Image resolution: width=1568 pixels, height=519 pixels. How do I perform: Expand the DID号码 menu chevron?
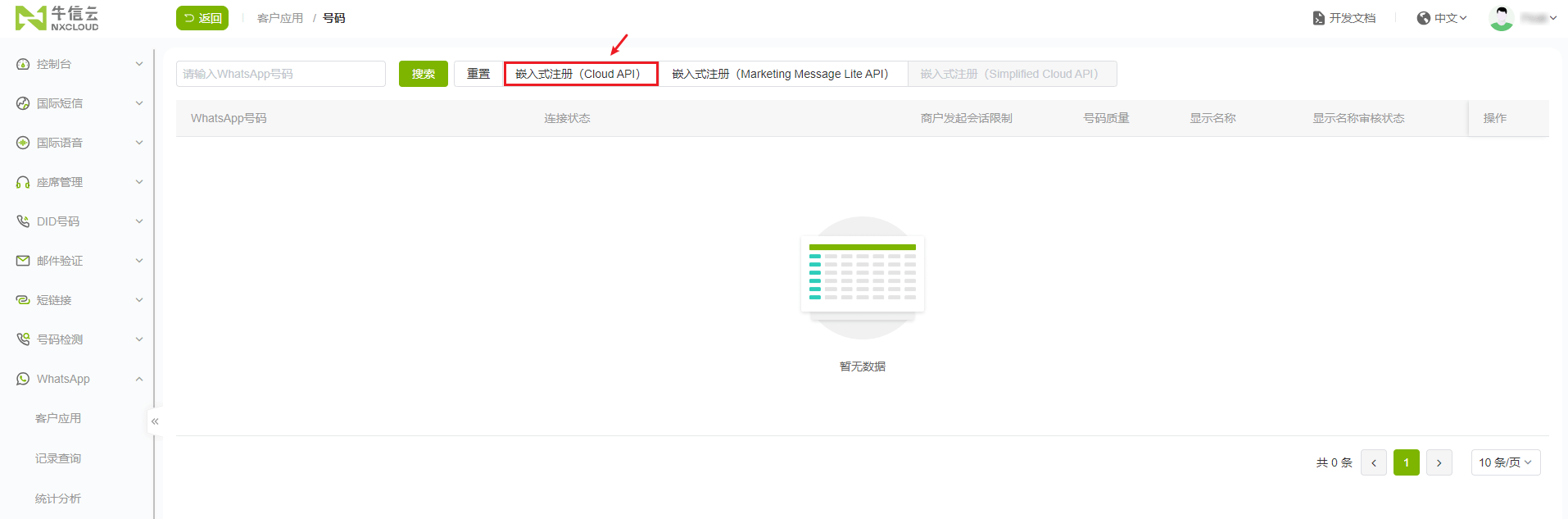(139, 221)
